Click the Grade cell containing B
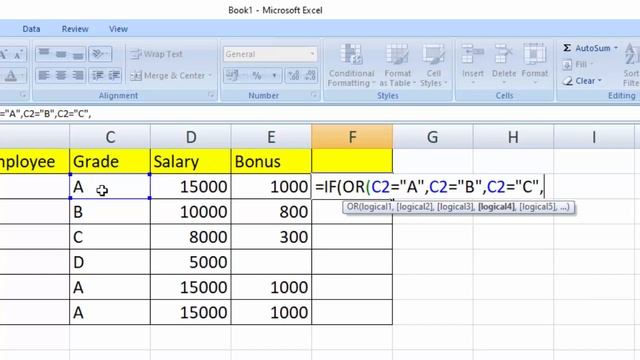 point(110,212)
